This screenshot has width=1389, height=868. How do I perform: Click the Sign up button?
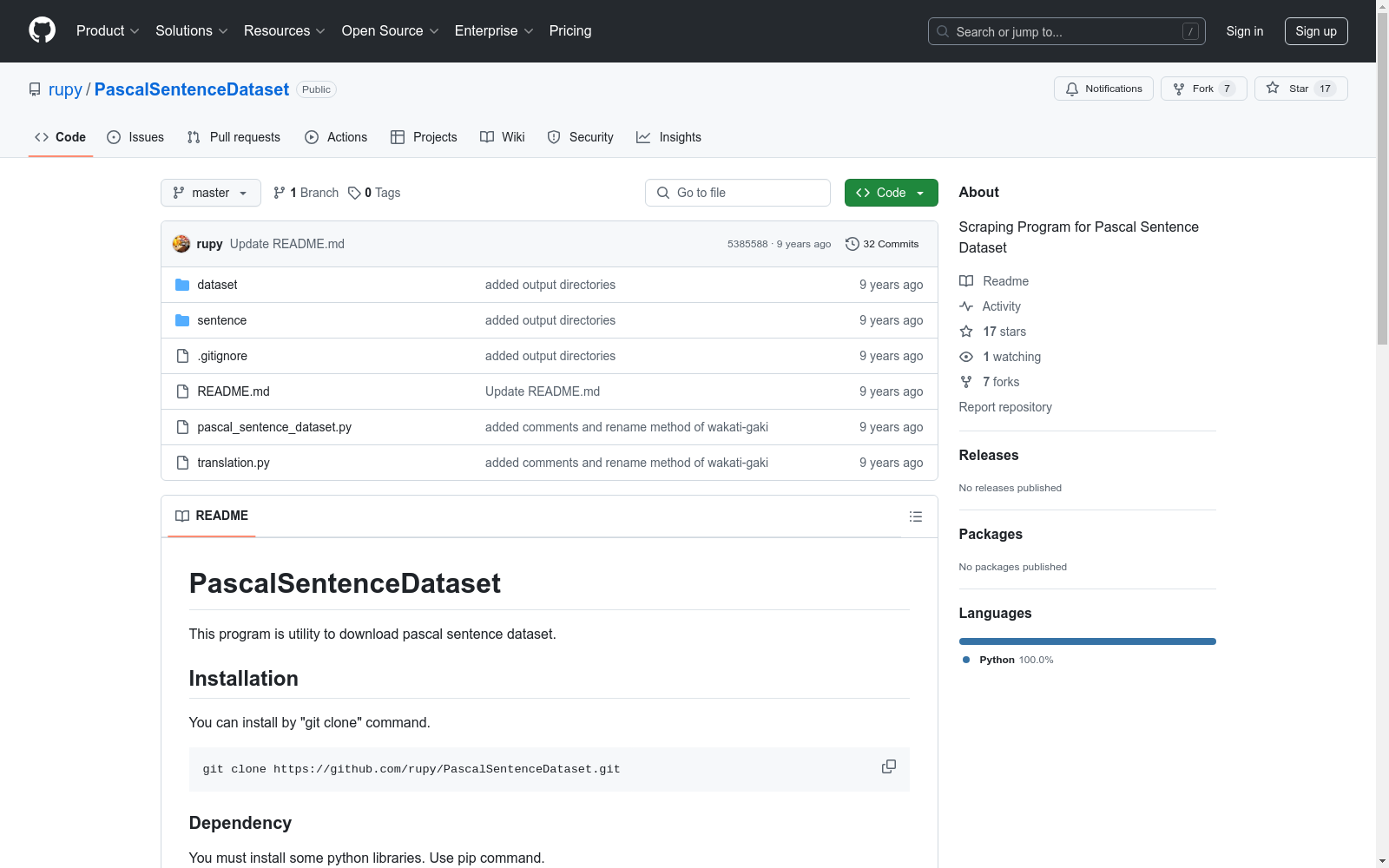[x=1315, y=31]
